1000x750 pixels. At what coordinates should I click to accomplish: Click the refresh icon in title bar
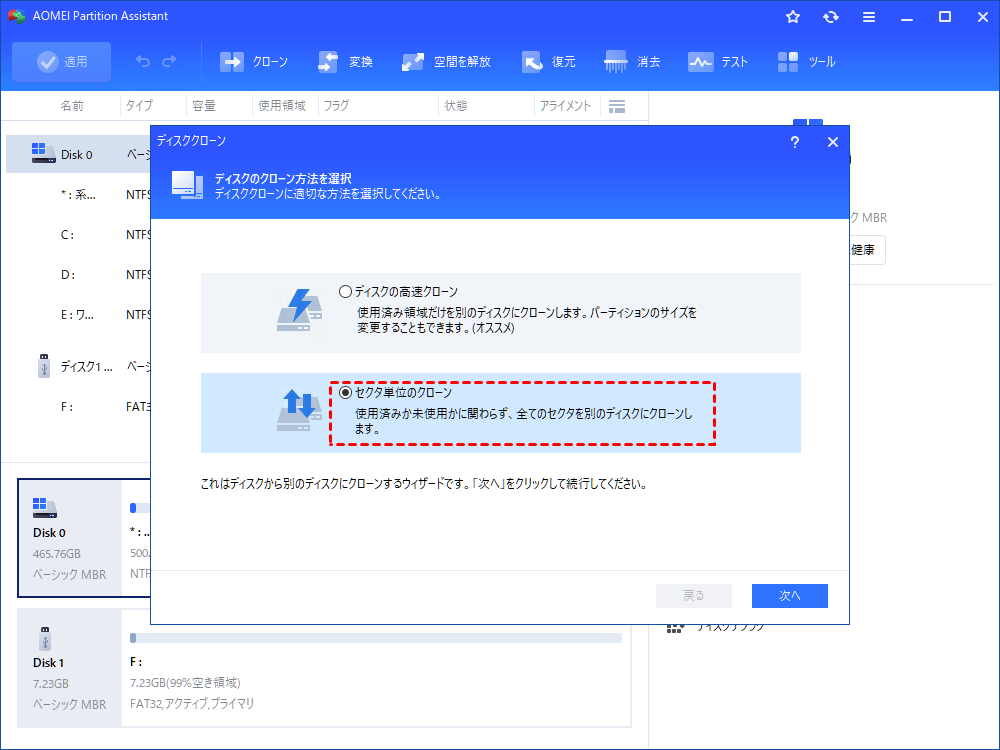[830, 17]
